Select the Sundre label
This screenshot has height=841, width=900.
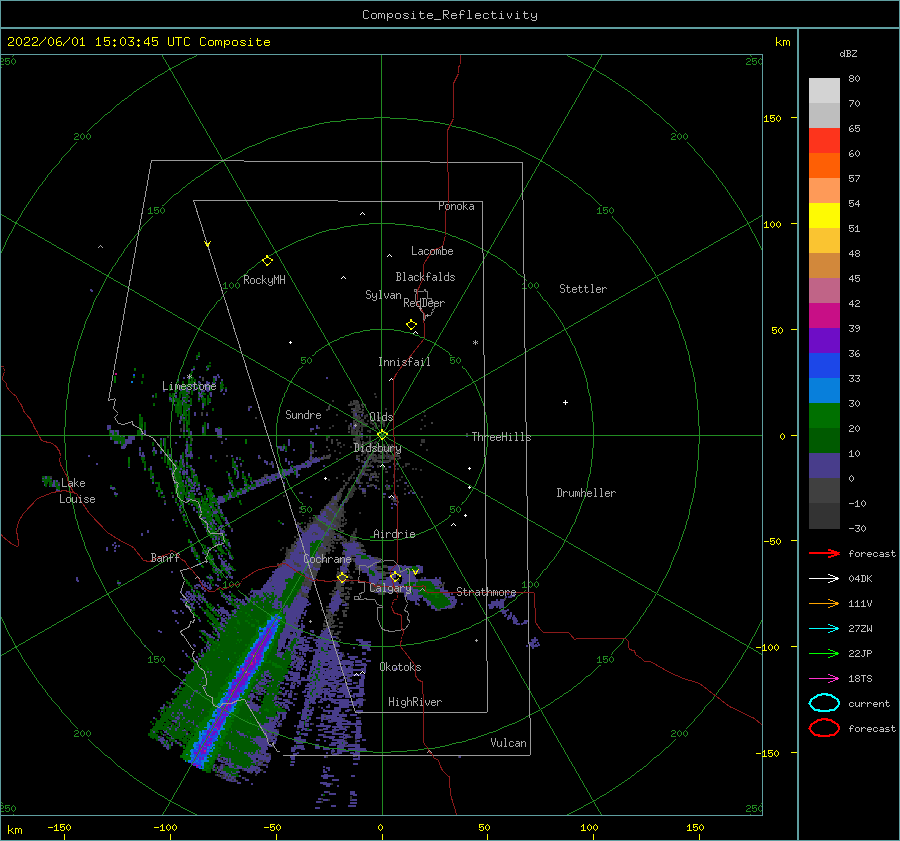(303, 414)
